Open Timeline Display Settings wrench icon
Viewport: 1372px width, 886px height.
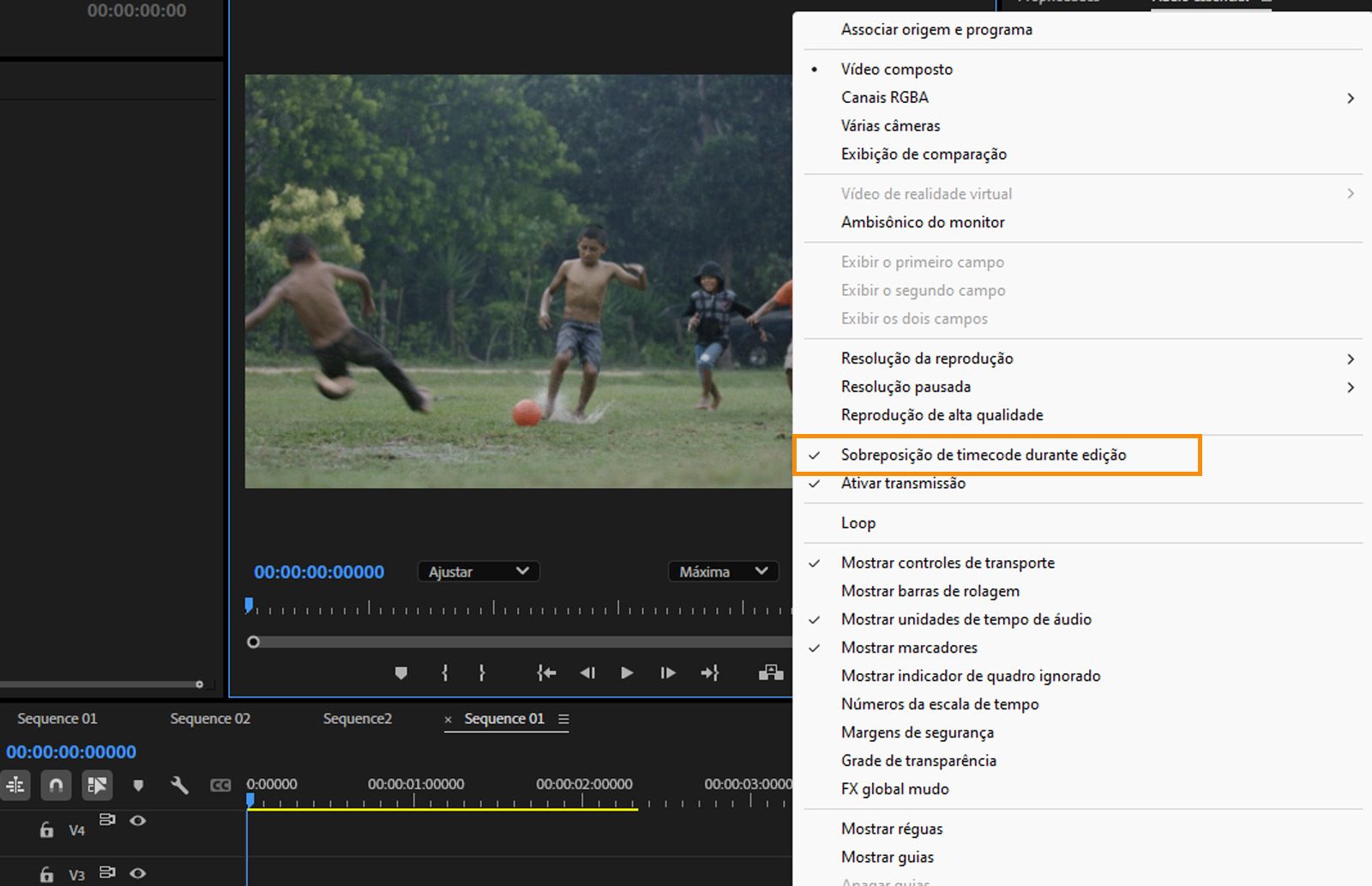tap(179, 785)
